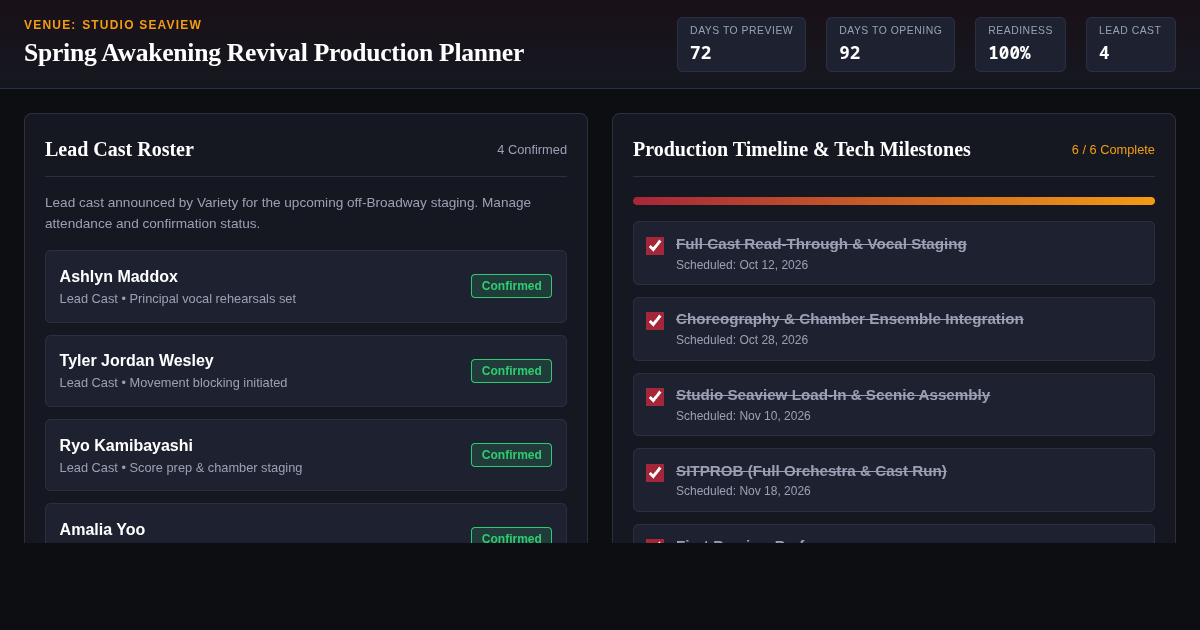Click the Lead Cast Roster heading
Screen dimensions: 1200x630
pyautogui.click(x=119, y=149)
